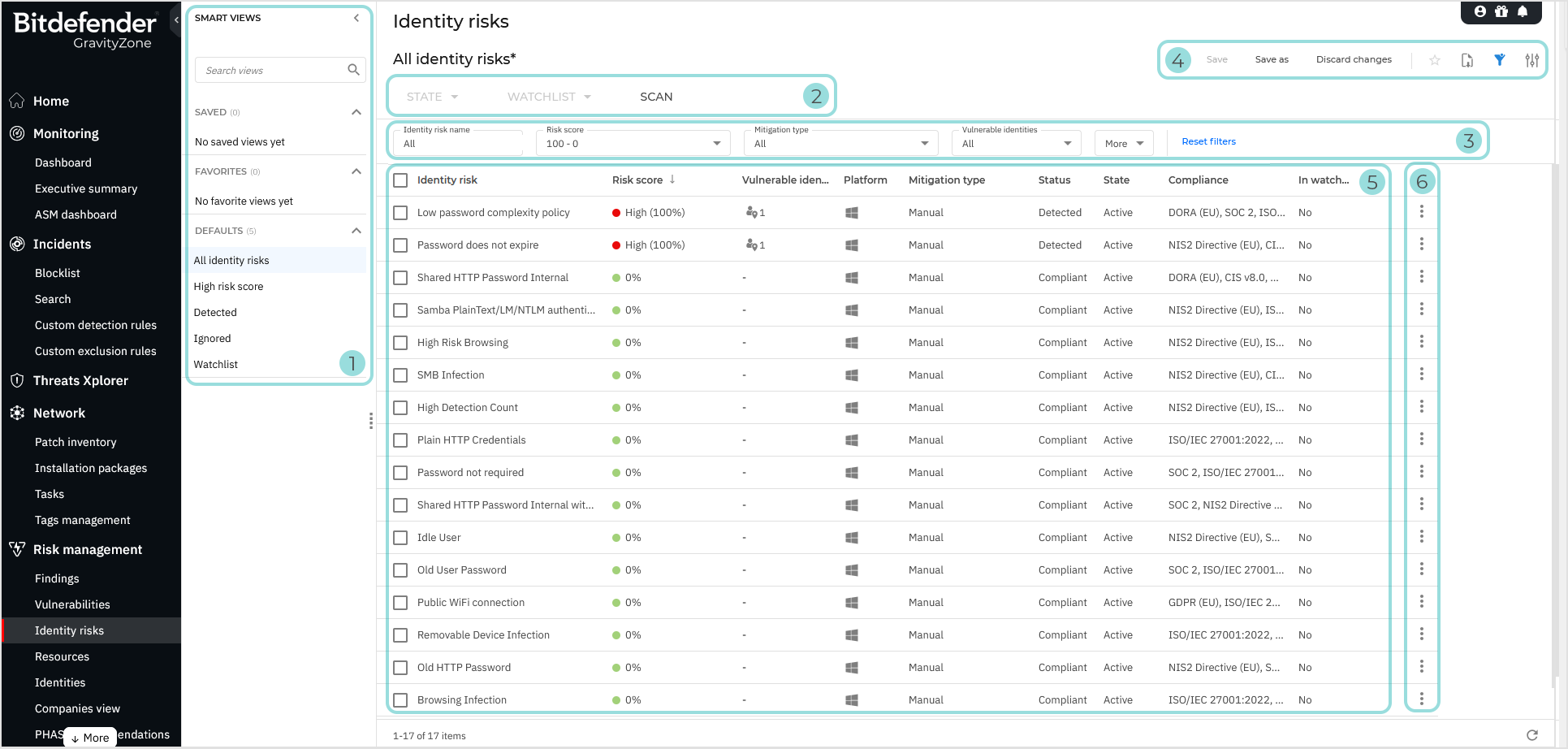Star the current view as favorite

[1434, 59]
